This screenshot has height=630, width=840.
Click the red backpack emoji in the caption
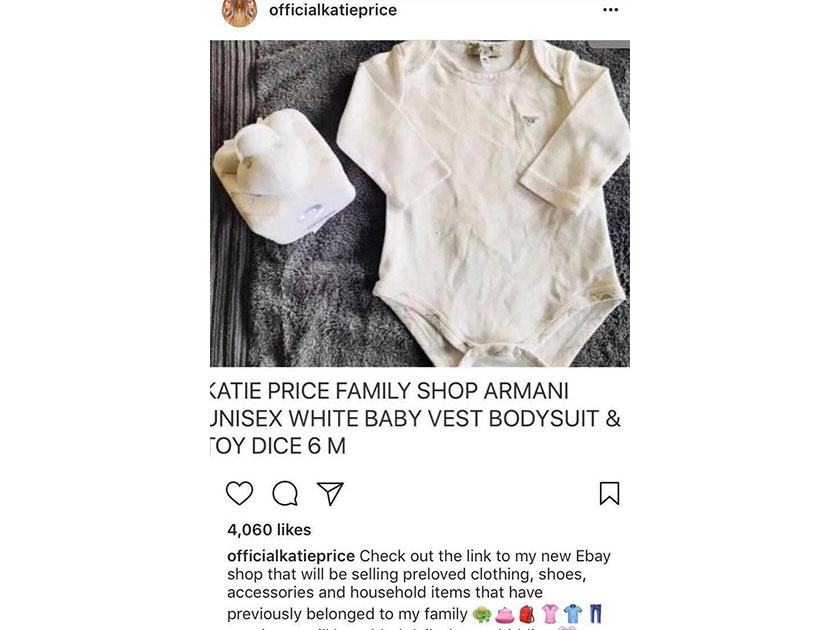point(527,614)
